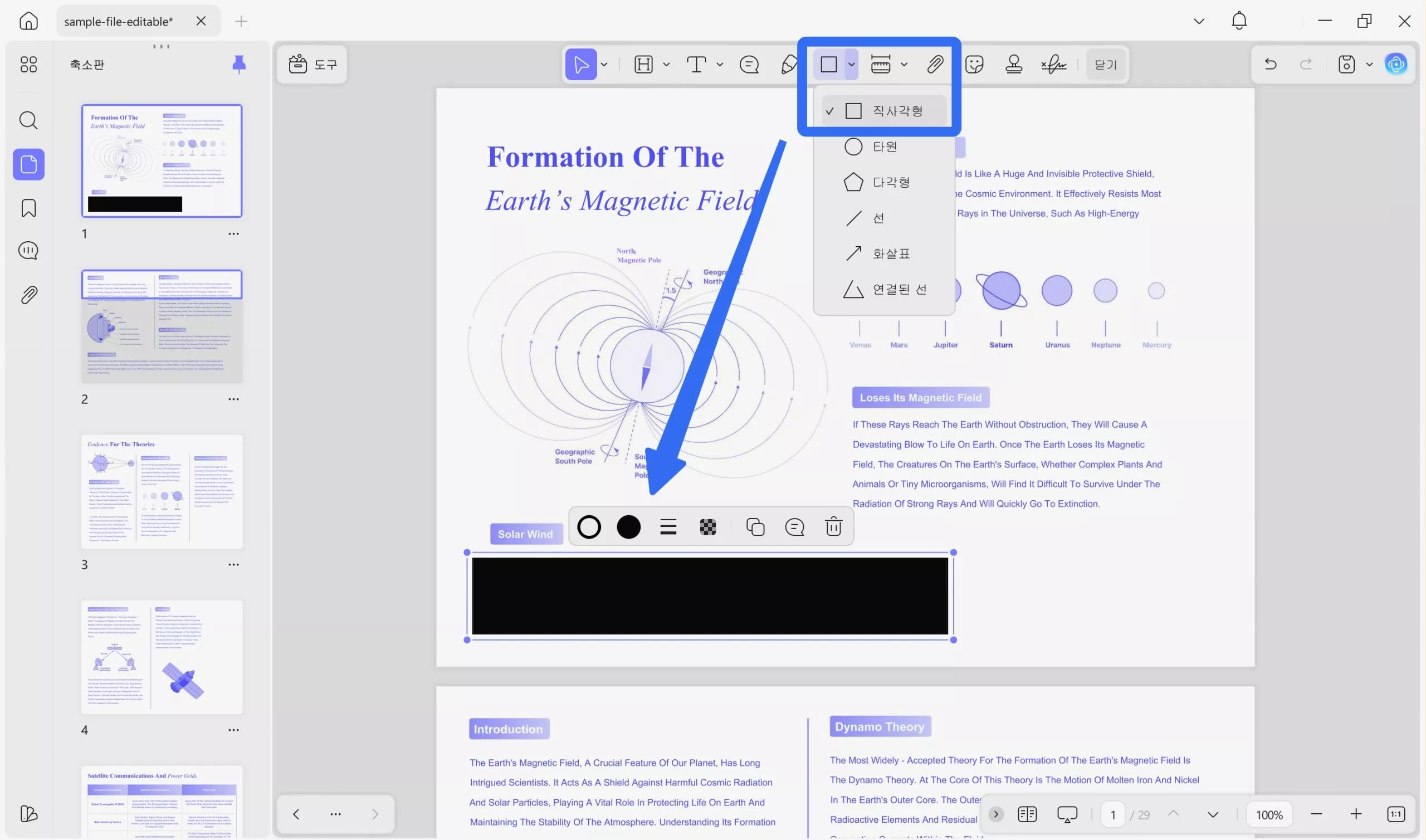Select the measurement tool
Viewport: 1426px width, 840px height.
(880, 65)
